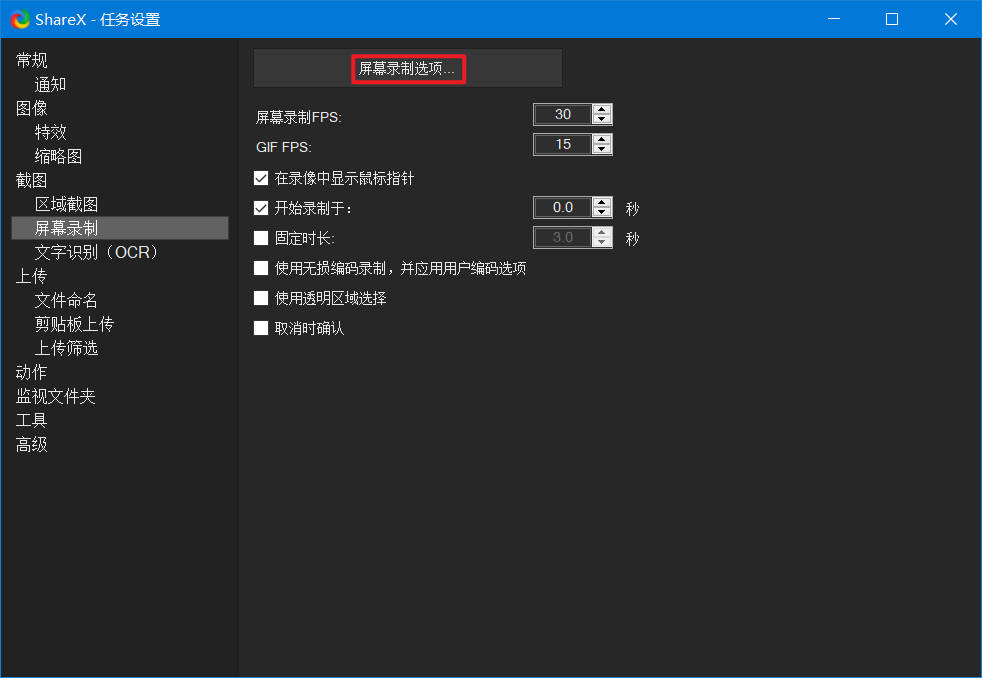Disable 在录像中显示鼠标指针 checkbox
This screenshot has height=678, width=982.
point(261,179)
